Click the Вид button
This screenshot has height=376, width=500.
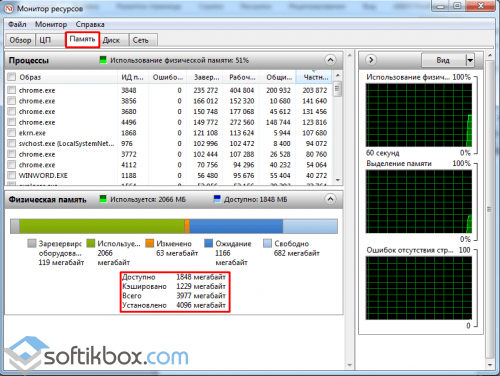coord(443,60)
